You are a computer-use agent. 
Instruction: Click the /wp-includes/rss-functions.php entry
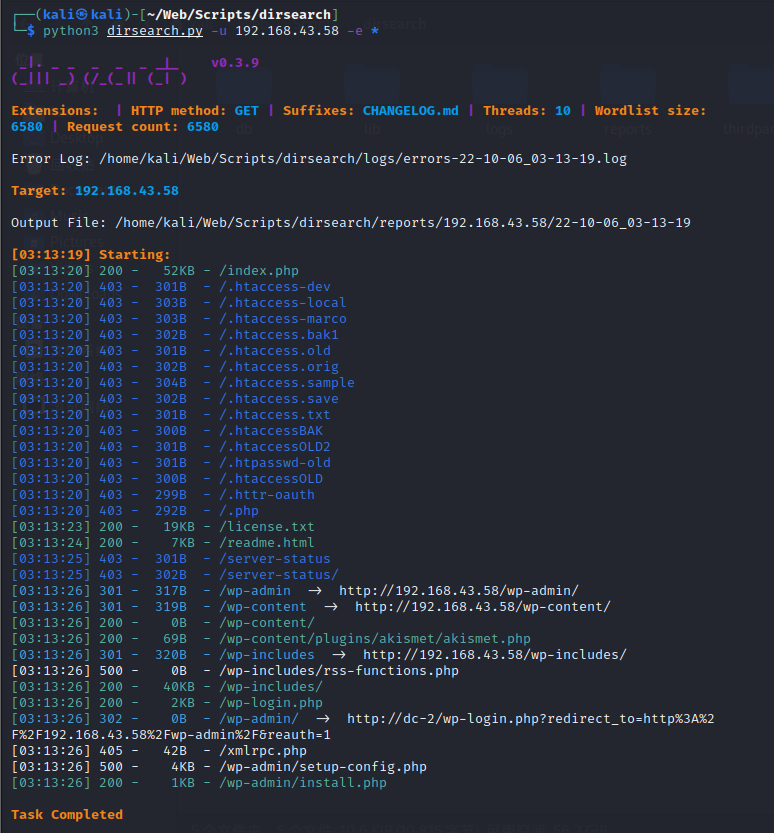coord(338,671)
